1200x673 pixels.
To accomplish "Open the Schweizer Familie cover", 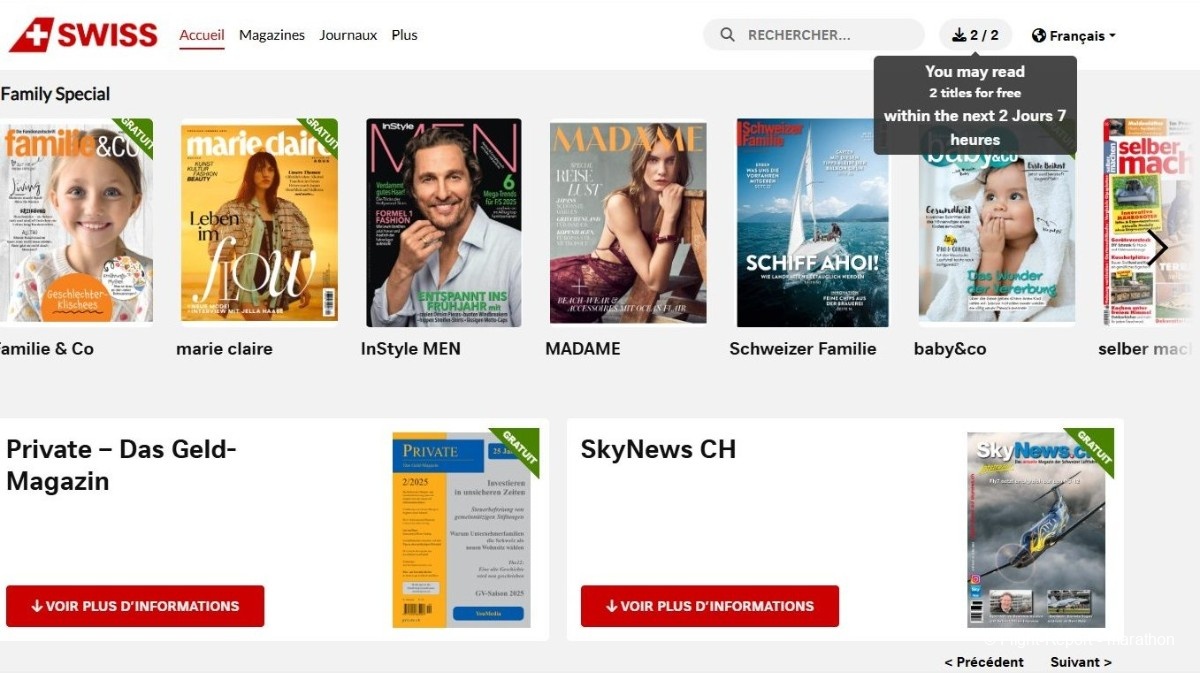I will (x=812, y=222).
